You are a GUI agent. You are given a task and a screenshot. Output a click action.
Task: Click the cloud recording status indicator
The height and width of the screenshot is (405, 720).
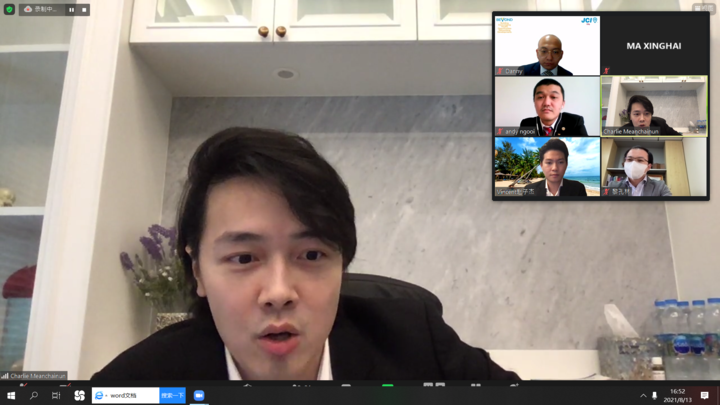(x=42, y=9)
